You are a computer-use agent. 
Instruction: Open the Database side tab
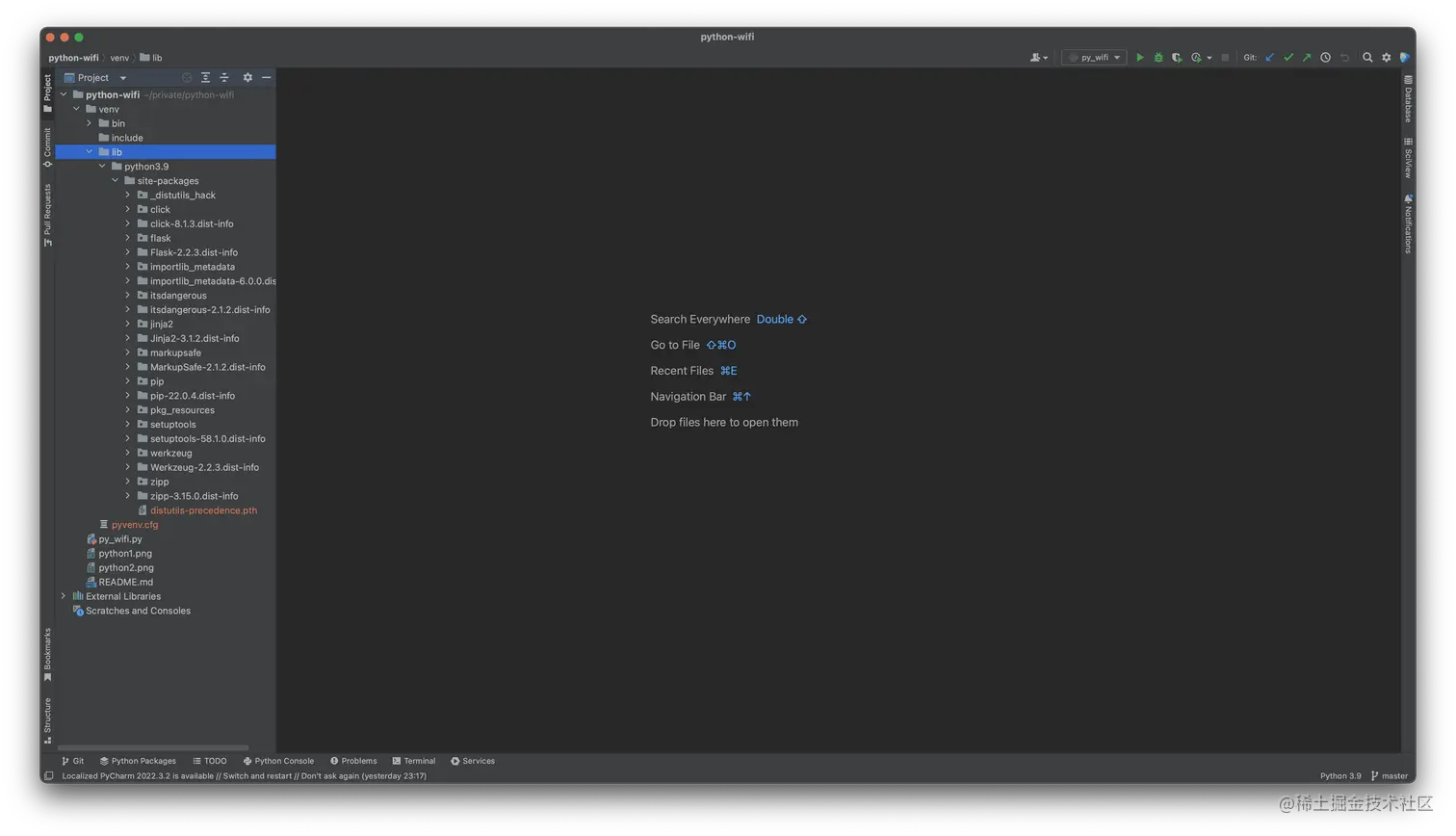[x=1408, y=98]
